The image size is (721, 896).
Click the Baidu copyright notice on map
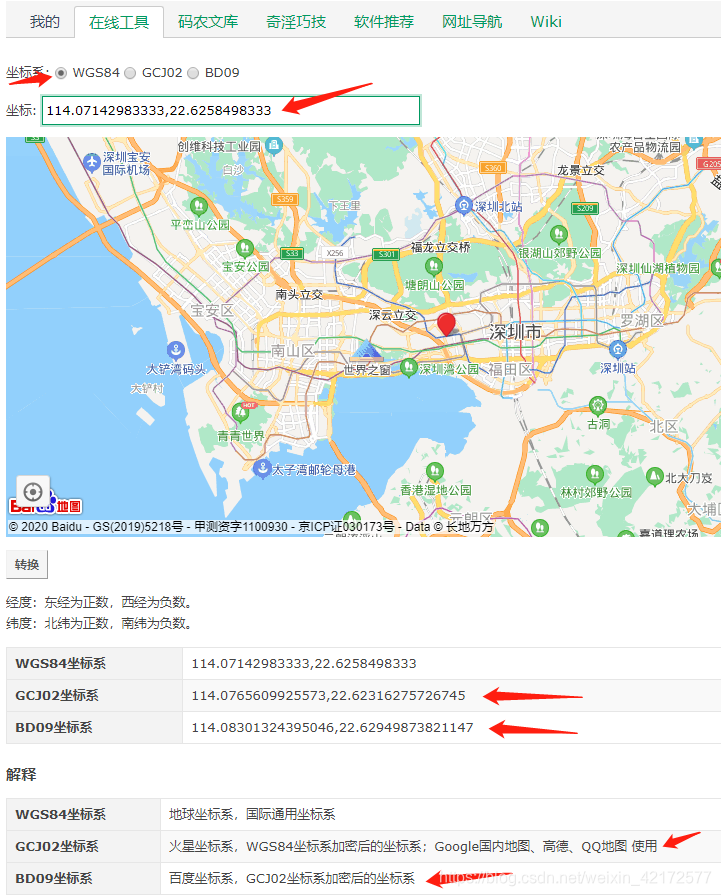tap(251, 527)
